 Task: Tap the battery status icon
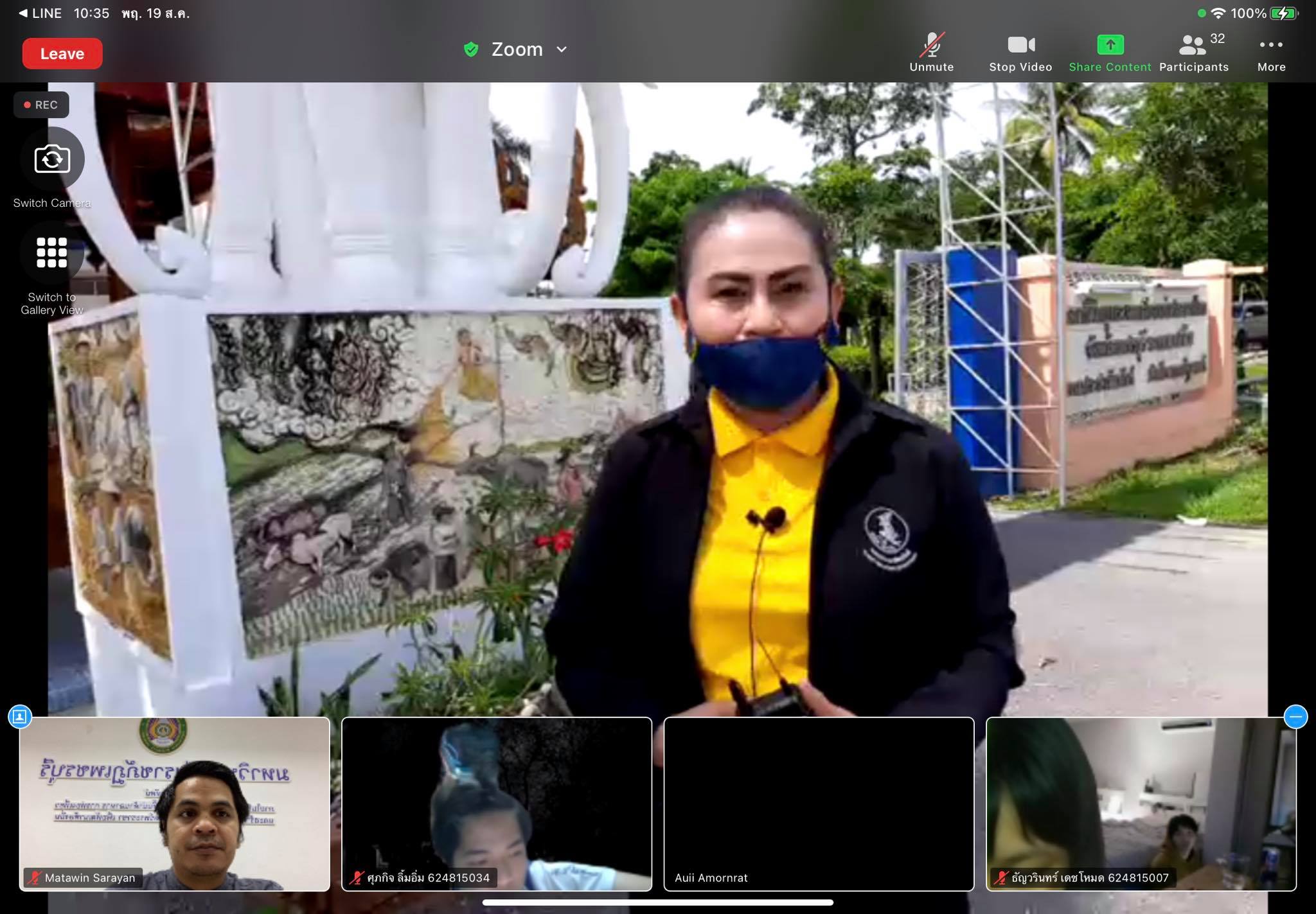coord(1283,13)
